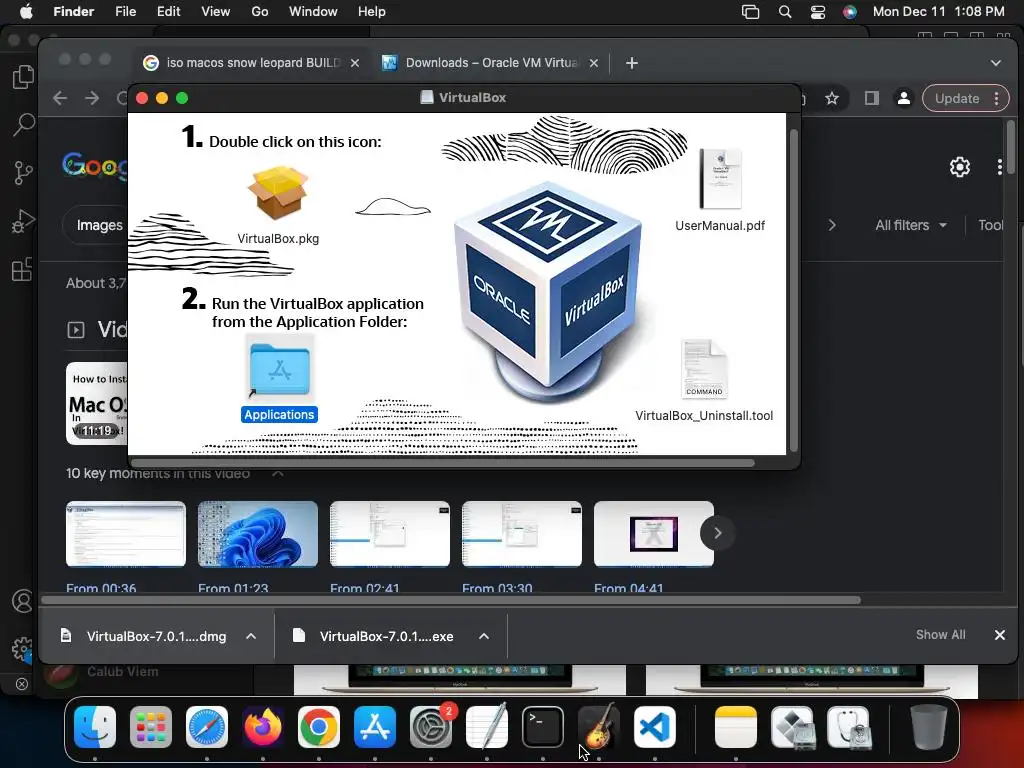Expand VirtualBox exe download options
The width and height of the screenshot is (1024, 768).
point(484,636)
